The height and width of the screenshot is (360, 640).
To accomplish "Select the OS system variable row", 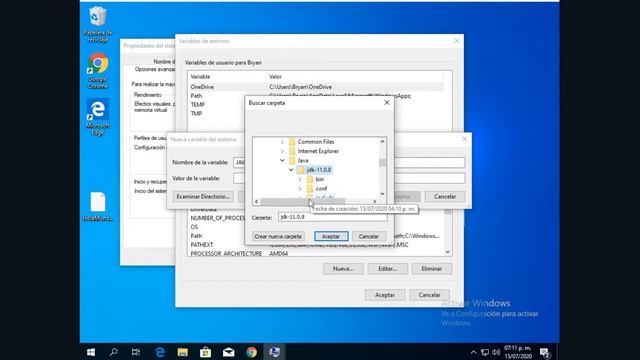I will pos(316,227).
